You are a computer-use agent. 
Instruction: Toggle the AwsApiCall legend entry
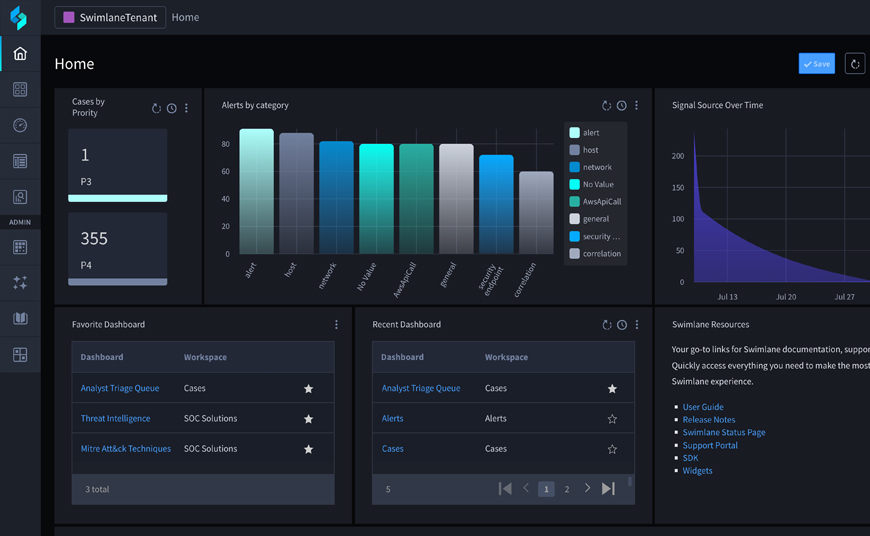595,201
